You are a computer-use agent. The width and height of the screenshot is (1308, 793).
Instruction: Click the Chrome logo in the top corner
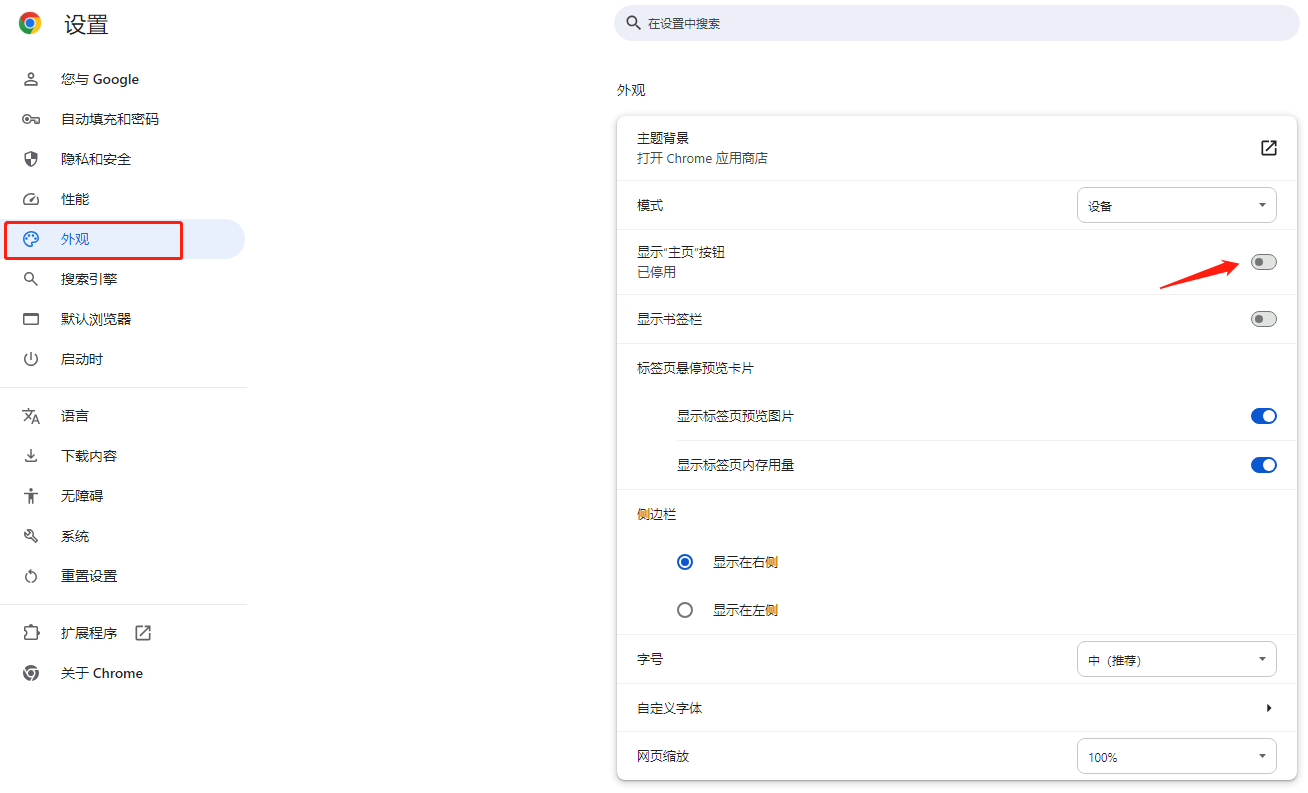(29, 22)
